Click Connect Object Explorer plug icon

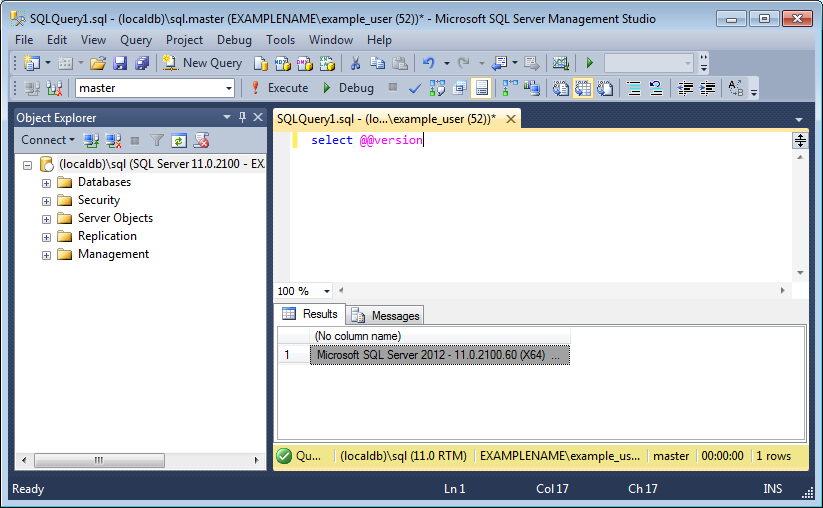click(91, 140)
